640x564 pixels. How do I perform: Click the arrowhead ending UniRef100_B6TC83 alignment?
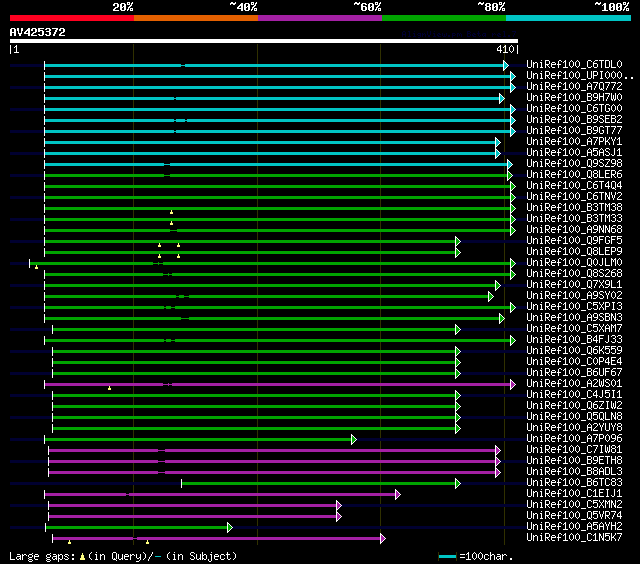point(458,484)
